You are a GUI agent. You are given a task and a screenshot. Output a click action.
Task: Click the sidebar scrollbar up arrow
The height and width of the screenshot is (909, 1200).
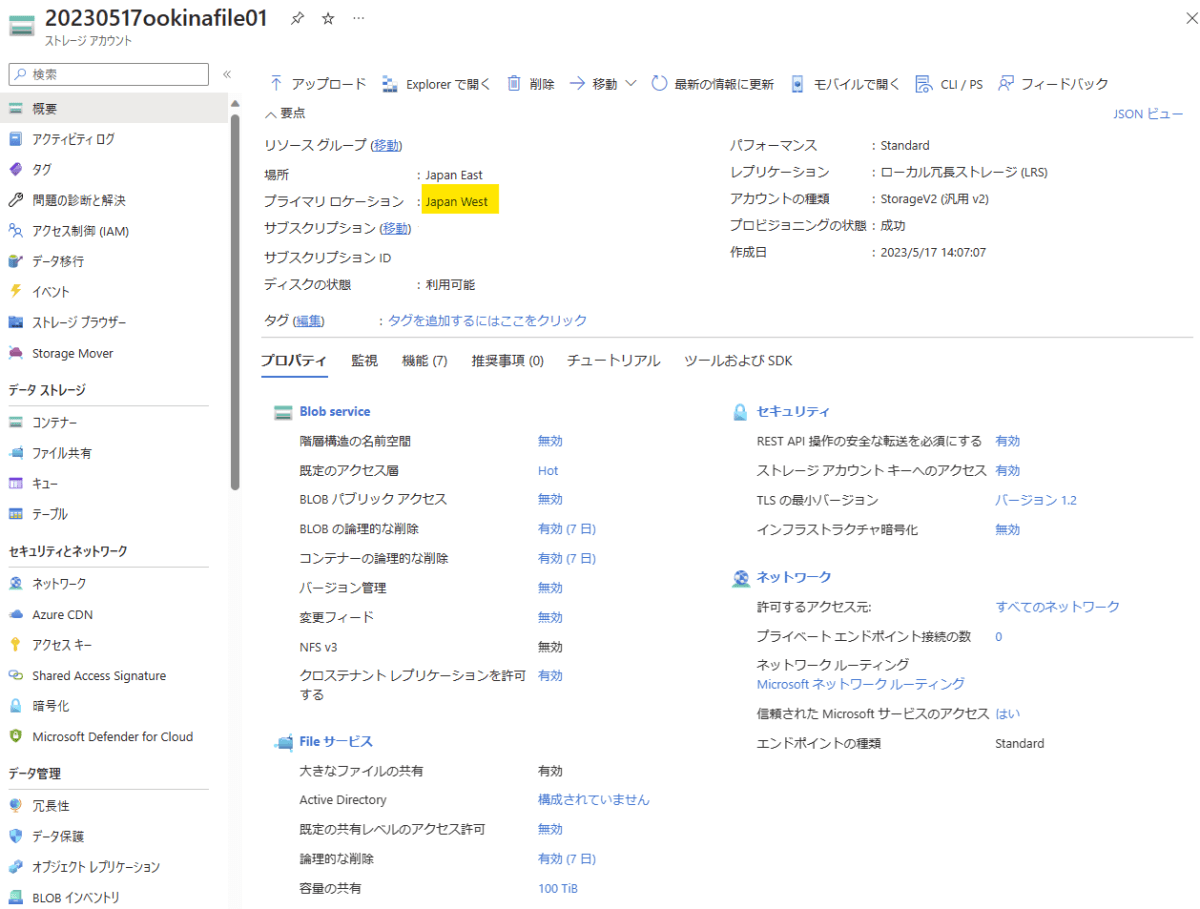pos(235,103)
